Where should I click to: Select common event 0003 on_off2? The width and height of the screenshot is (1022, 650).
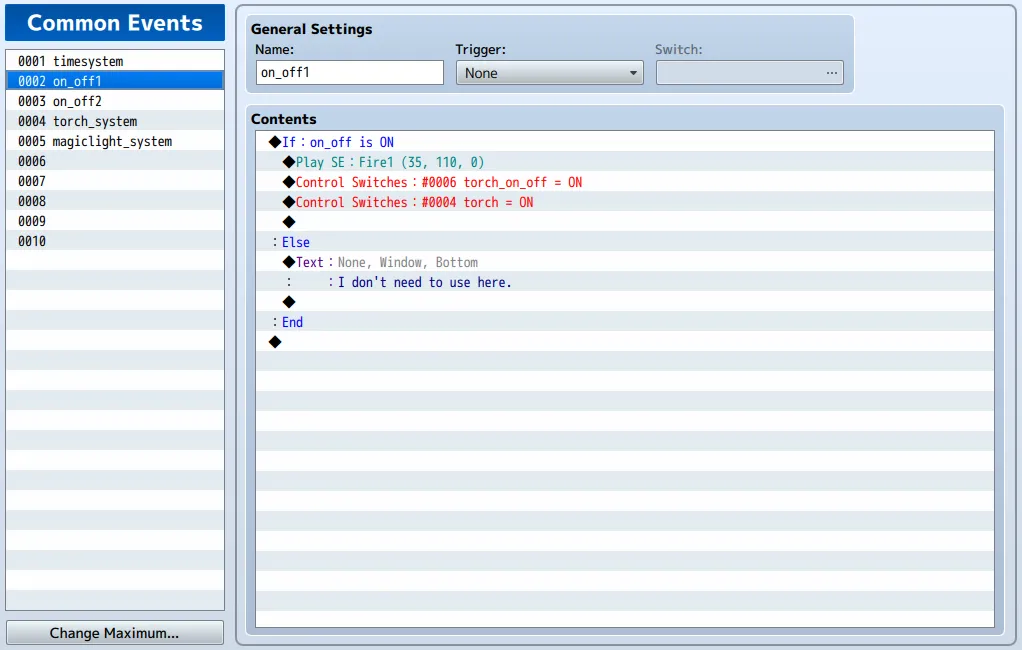pos(115,101)
